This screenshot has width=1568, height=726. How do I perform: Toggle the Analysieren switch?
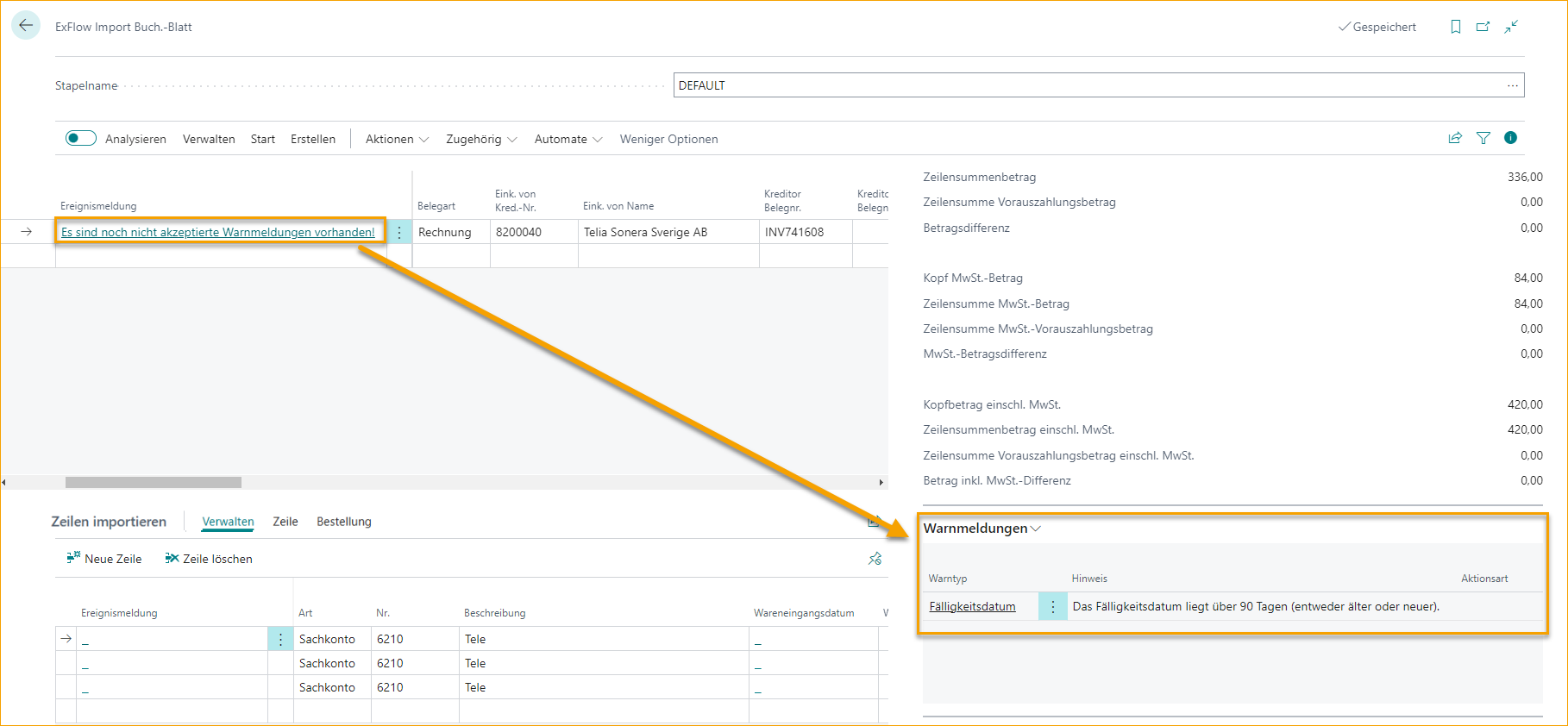point(81,139)
